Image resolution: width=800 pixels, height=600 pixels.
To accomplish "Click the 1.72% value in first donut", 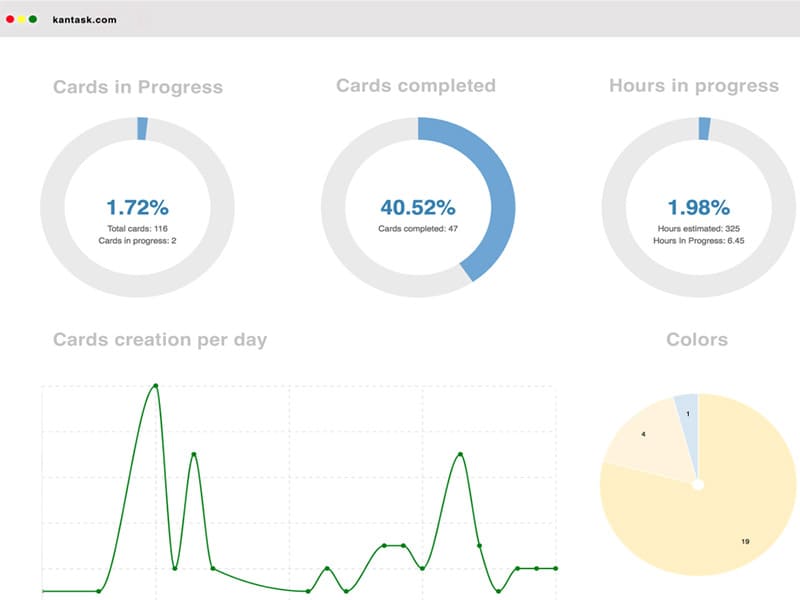I will tap(137, 207).
